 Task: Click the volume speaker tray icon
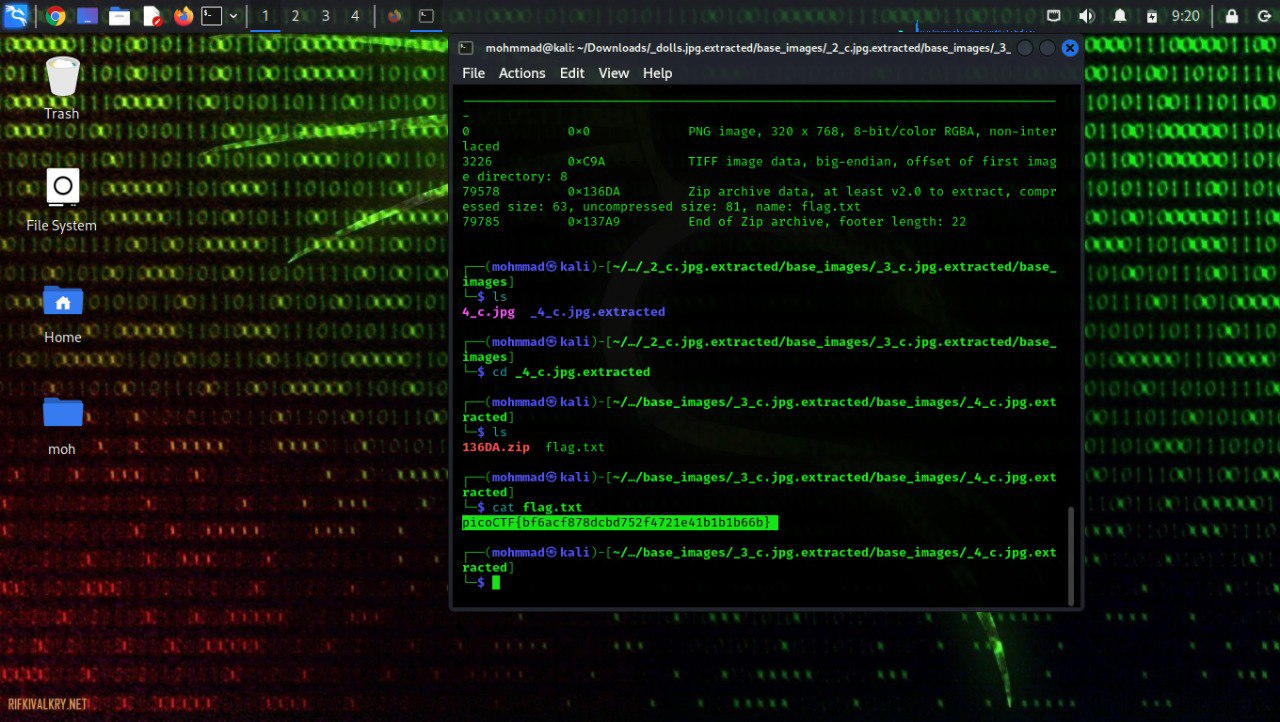pyautogui.click(x=1086, y=16)
